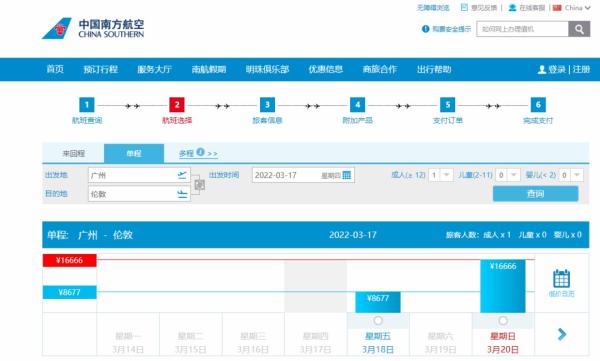Click the magnifier search button at top
600x361 pixels.
tap(579, 29)
